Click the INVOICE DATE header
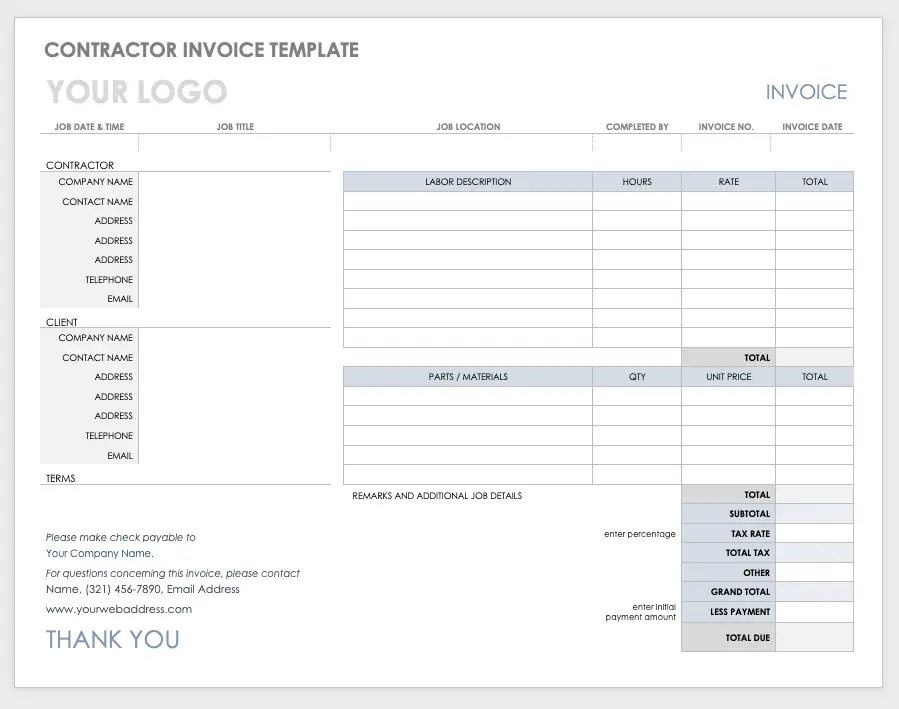Viewport: 899px width, 709px height. pos(812,127)
